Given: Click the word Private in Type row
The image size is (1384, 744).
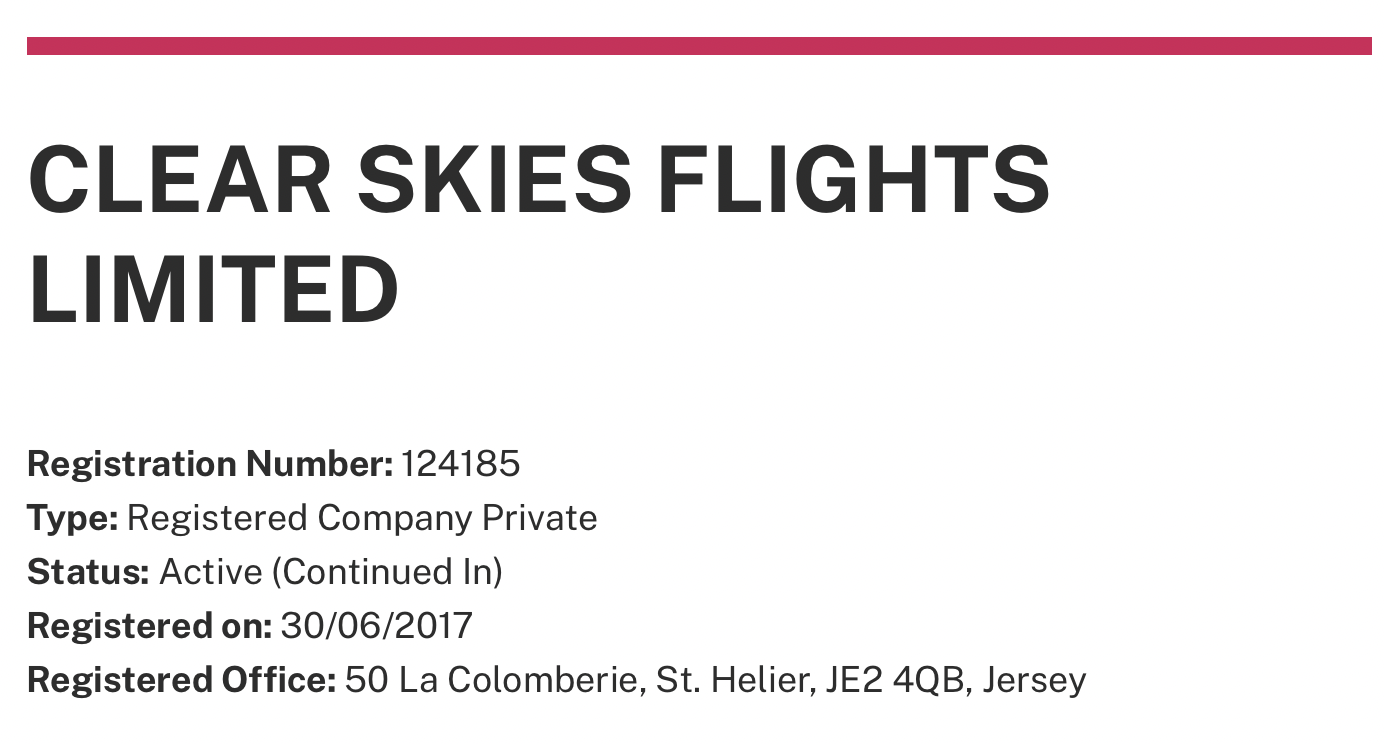Looking at the screenshot, I should click(x=540, y=518).
